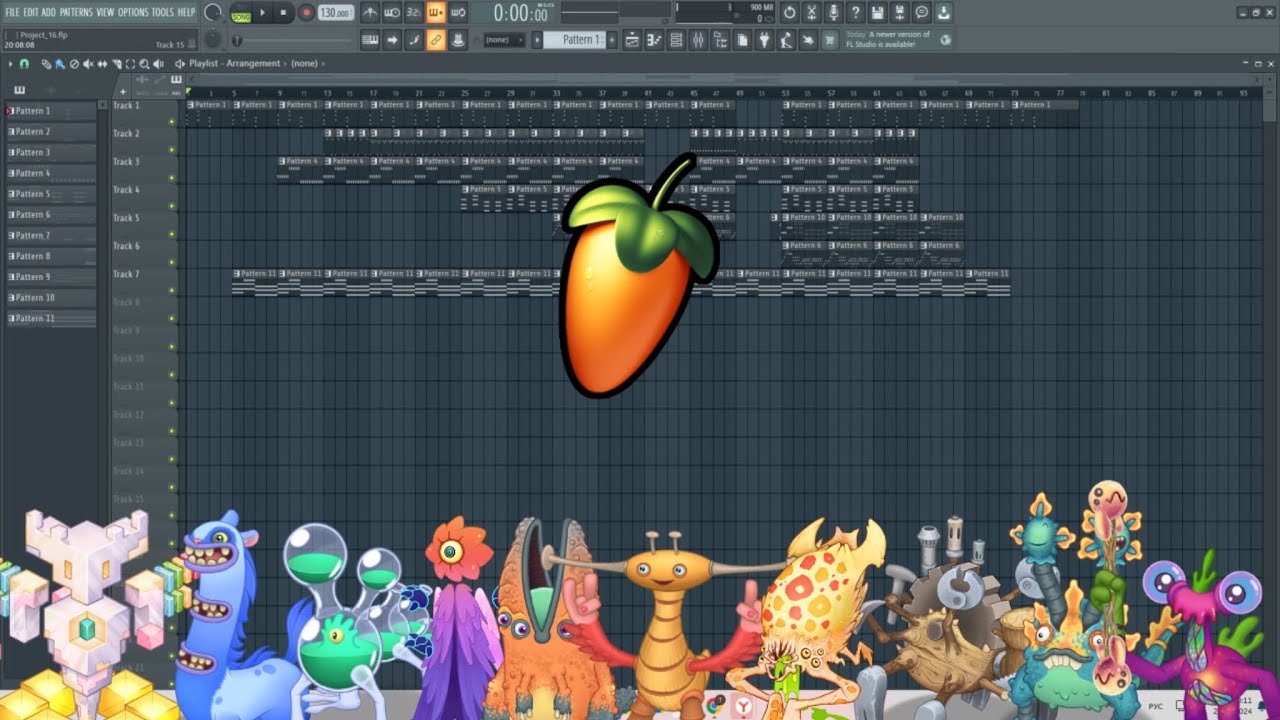
Task: Click the 0:00:00 time display
Action: [x=521, y=13]
